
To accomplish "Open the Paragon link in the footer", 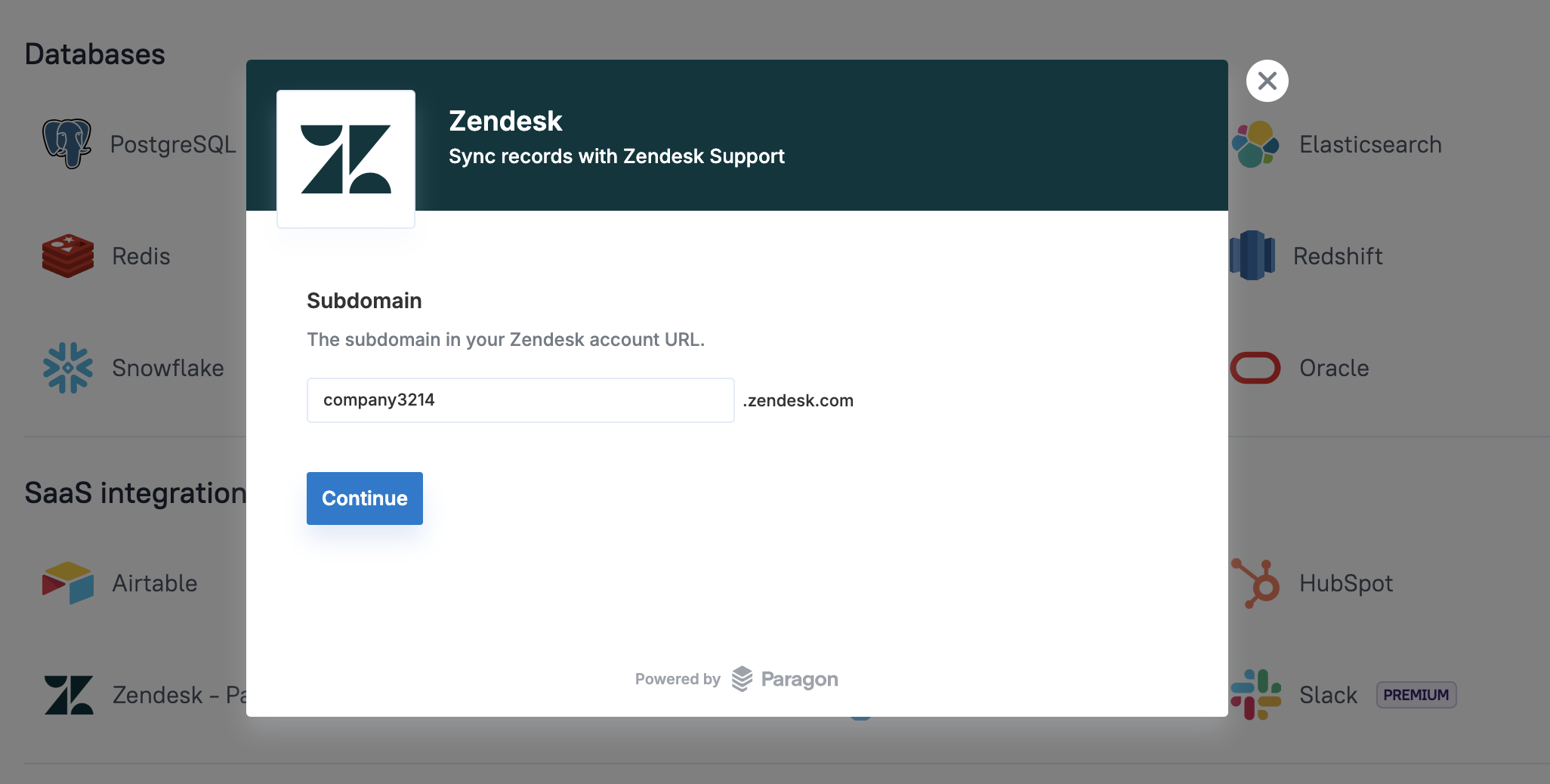I will click(x=786, y=680).
